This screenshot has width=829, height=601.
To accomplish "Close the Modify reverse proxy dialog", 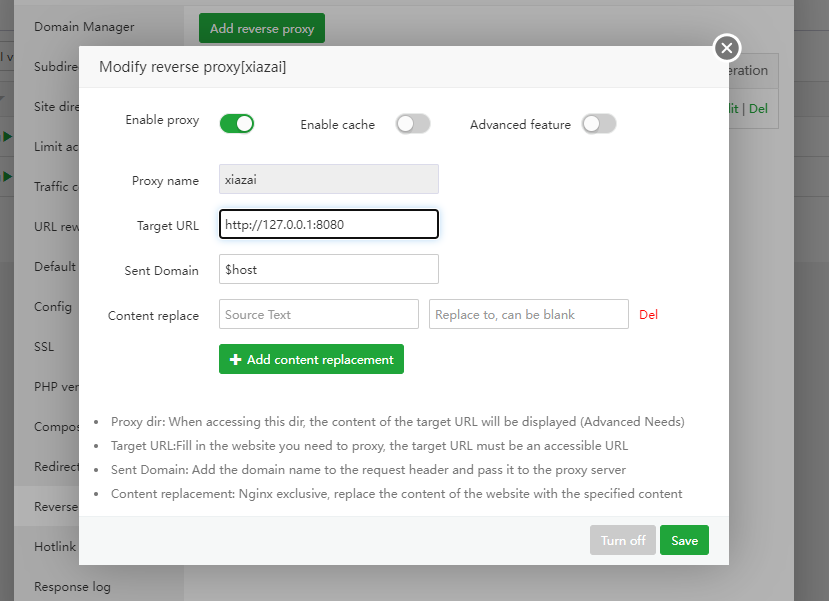I will [x=727, y=48].
